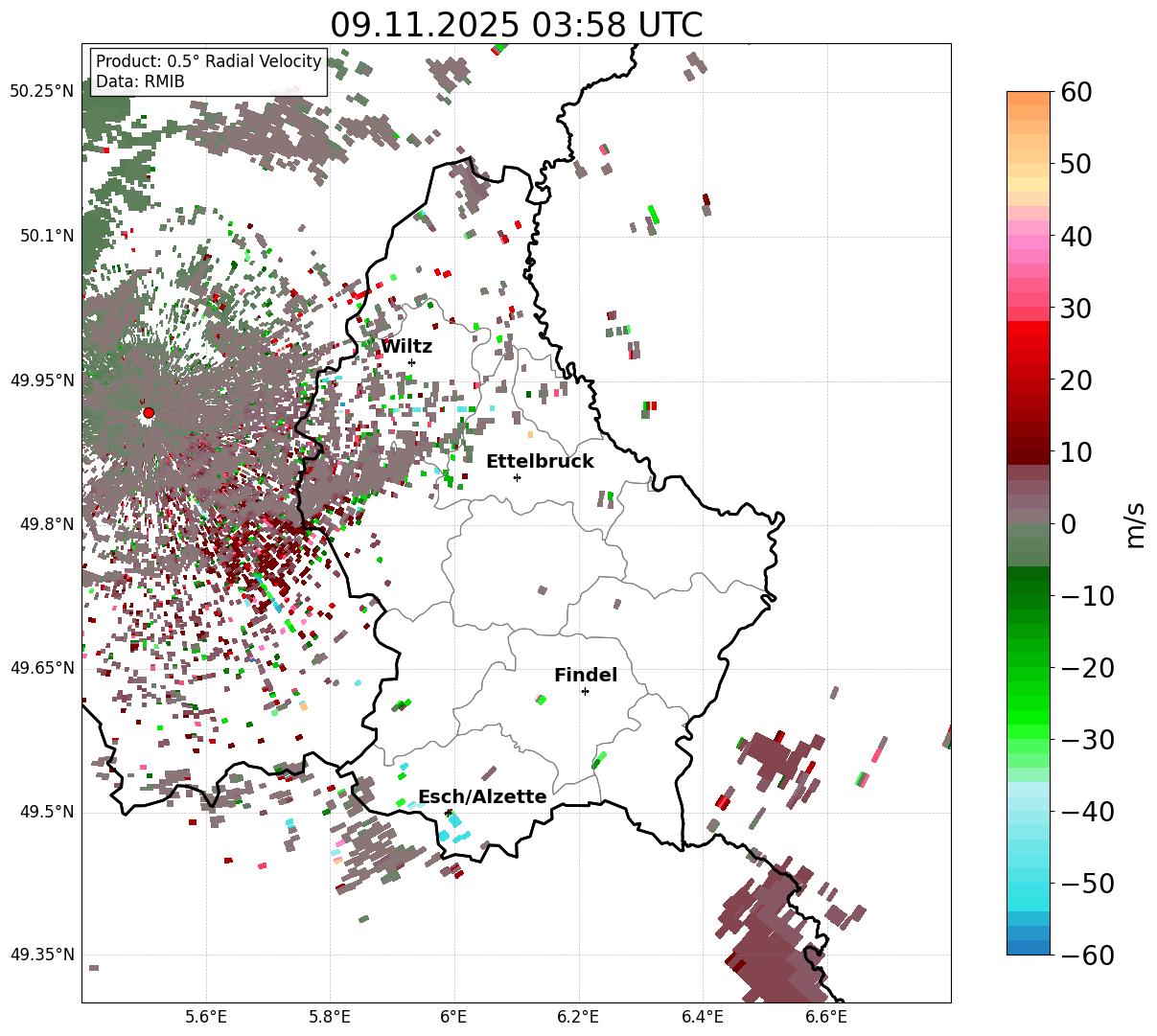The image size is (1157, 1036).
Task: Click the colorbar tick label −50
Action: 1087,884
